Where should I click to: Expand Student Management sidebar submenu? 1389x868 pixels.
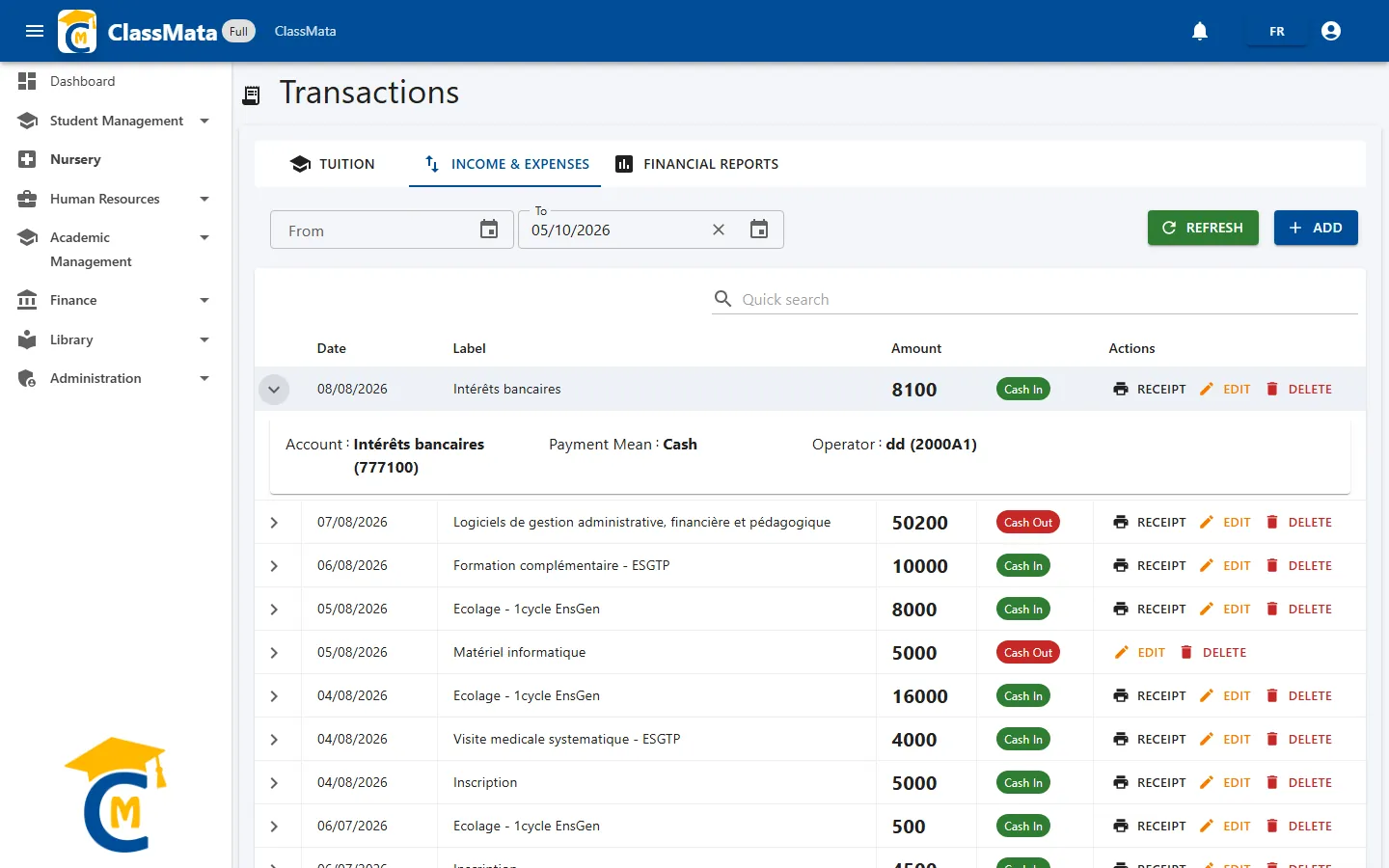(204, 121)
